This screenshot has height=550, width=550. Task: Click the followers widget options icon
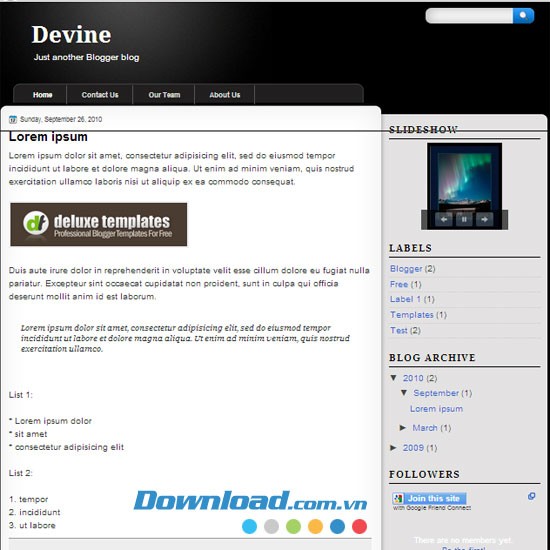(531, 496)
